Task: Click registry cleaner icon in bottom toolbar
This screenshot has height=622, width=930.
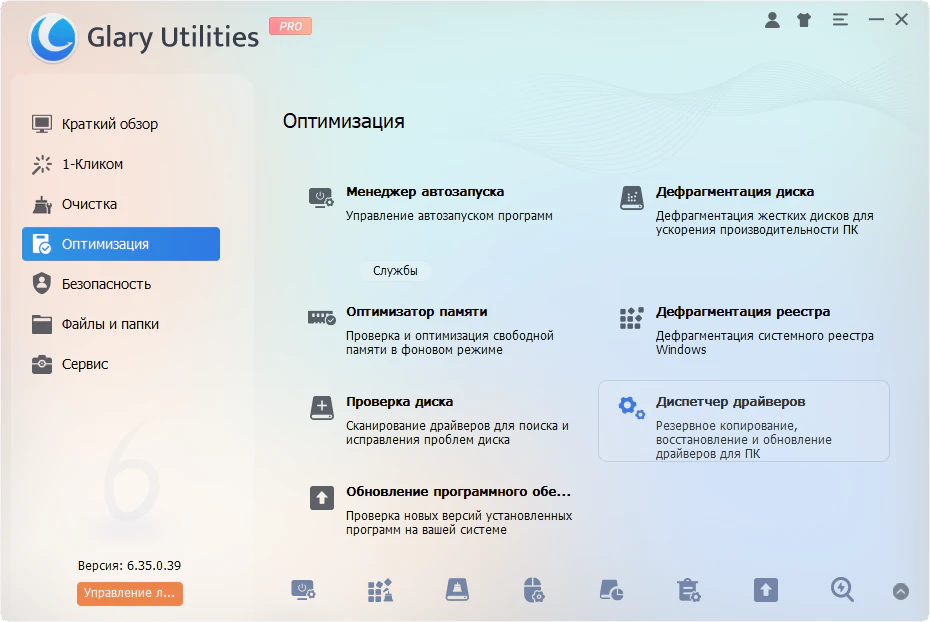Action: point(380,591)
